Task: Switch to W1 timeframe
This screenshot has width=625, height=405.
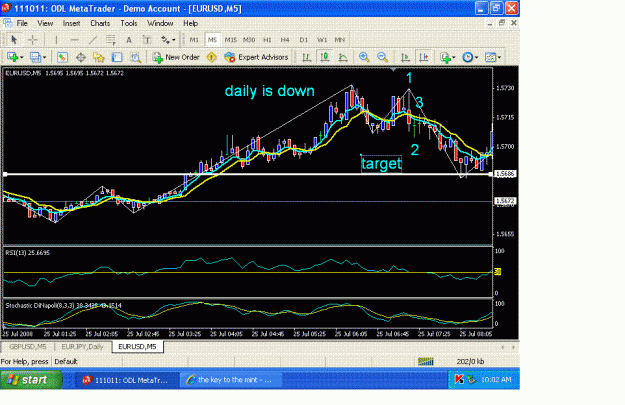Action: [x=322, y=39]
